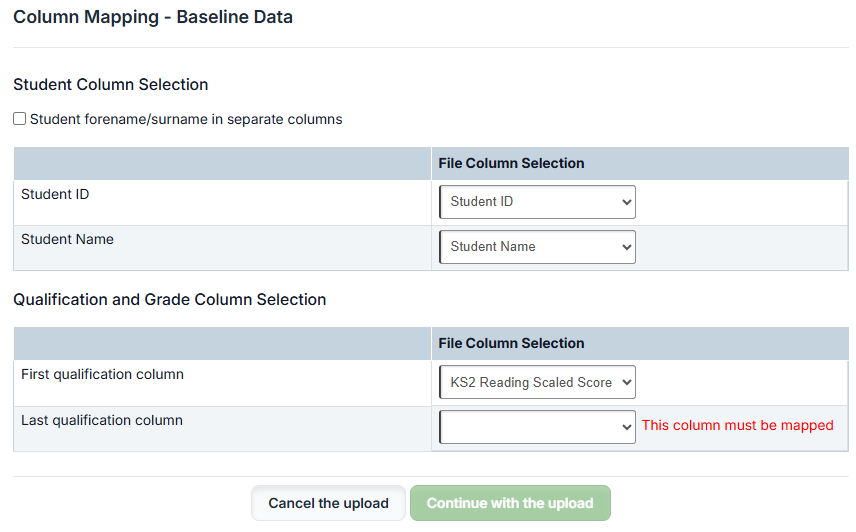Click the chevron arrow beside KS2 Reading Scaled Score

tap(627, 382)
